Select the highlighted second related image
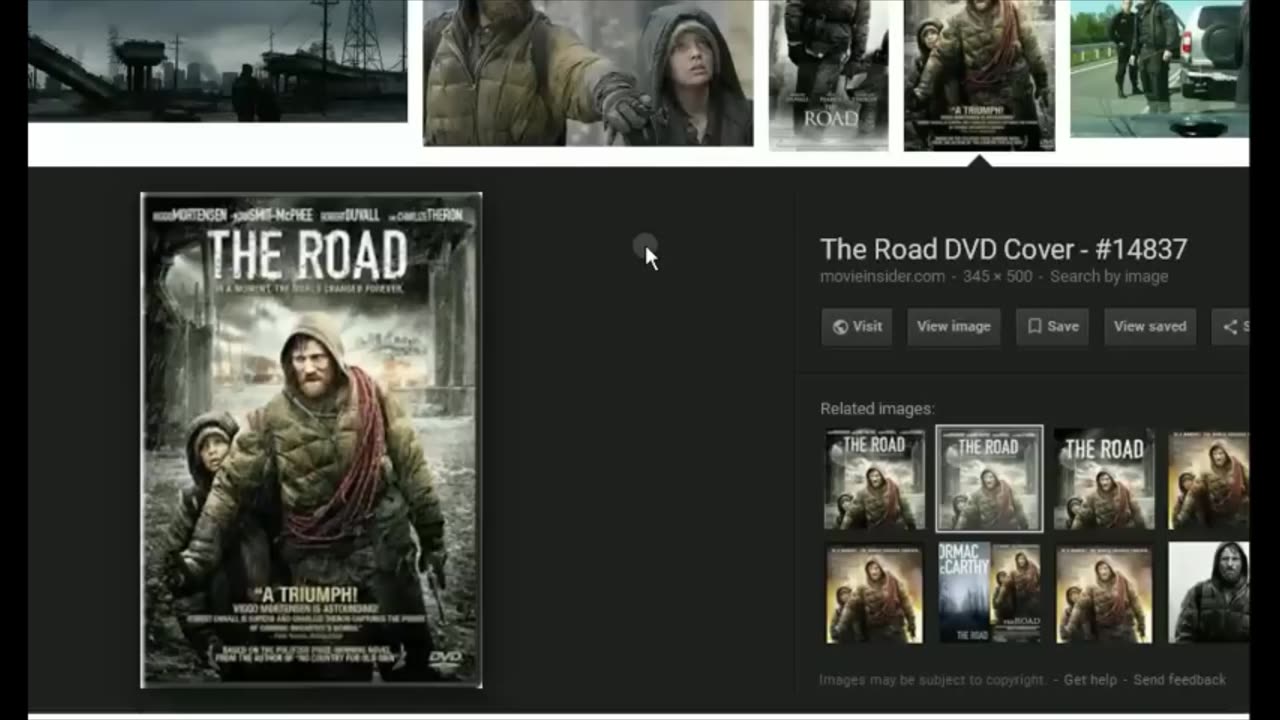 point(989,479)
